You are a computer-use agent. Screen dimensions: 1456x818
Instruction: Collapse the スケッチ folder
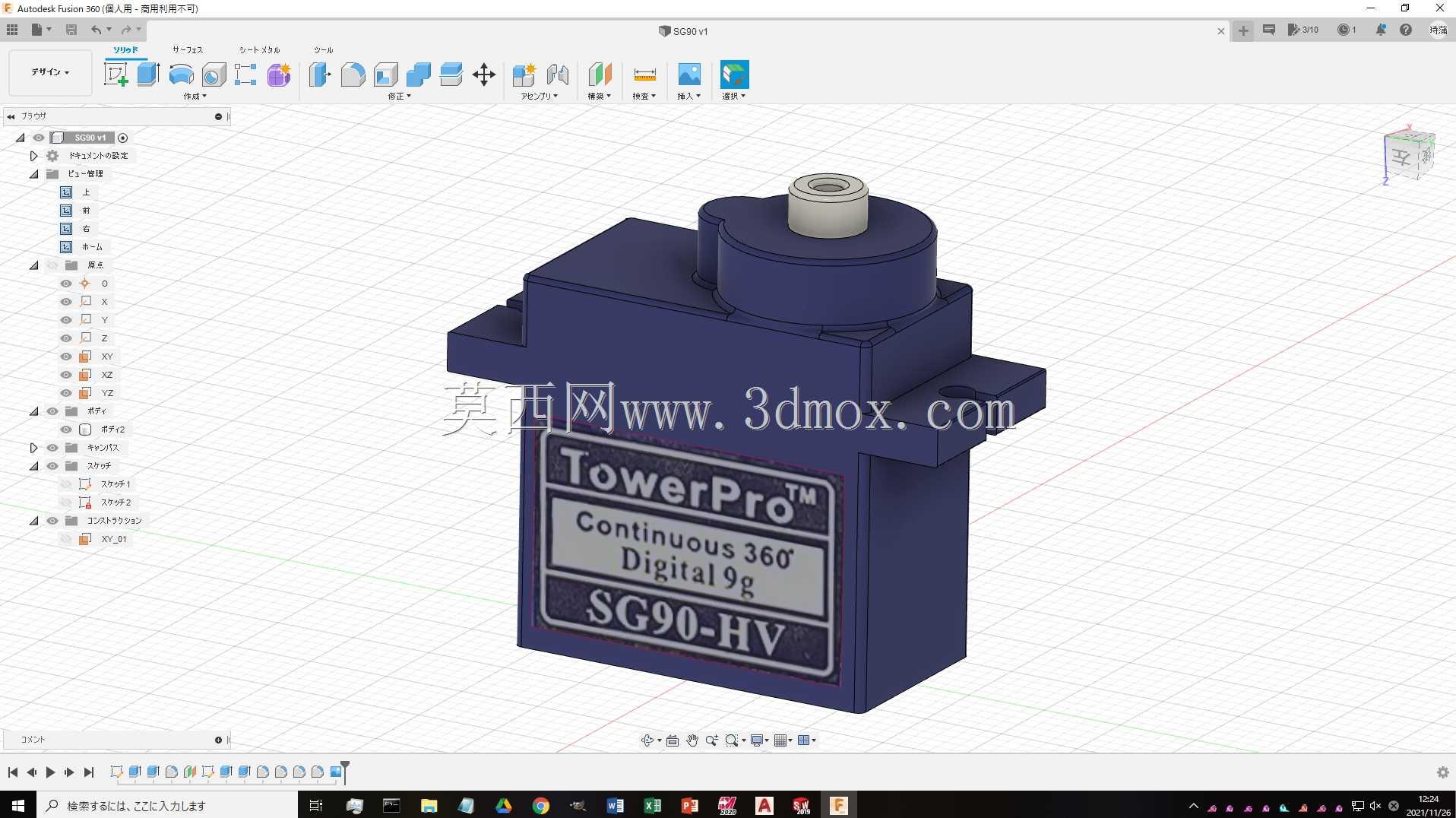(33, 466)
